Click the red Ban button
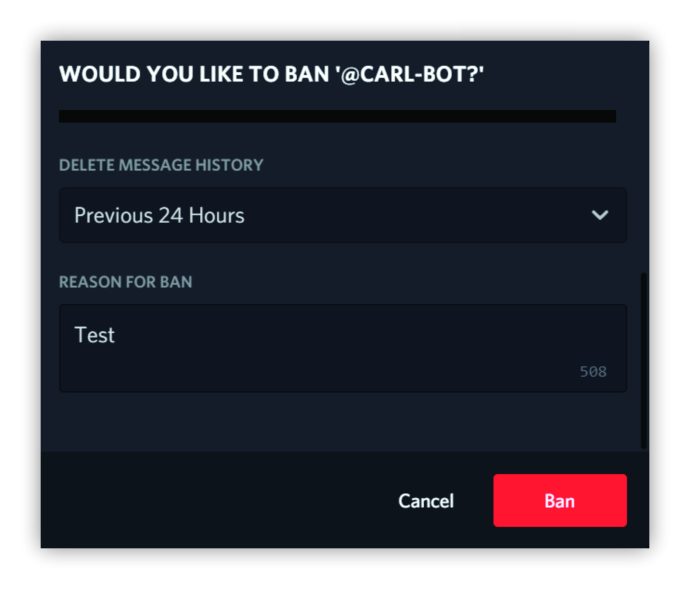Image resolution: width=690 pixels, height=589 pixels. (560, 501)
